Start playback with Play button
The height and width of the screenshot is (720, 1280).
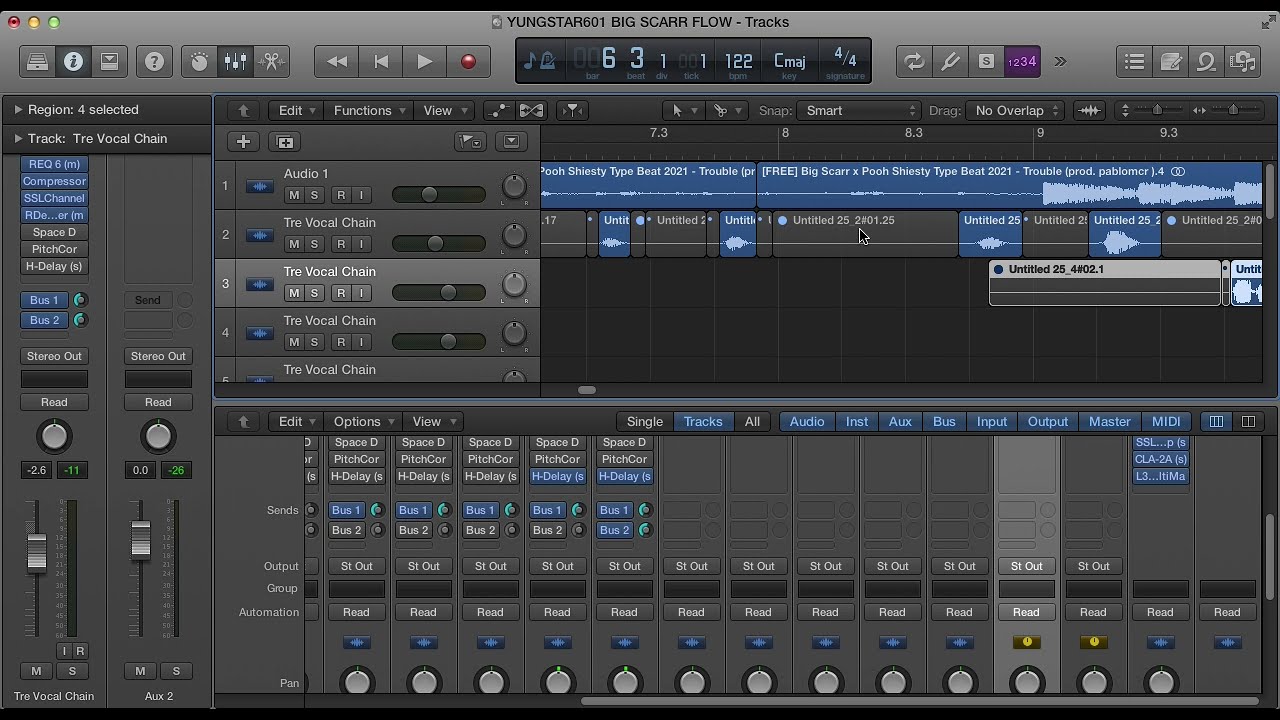(424, 62)
